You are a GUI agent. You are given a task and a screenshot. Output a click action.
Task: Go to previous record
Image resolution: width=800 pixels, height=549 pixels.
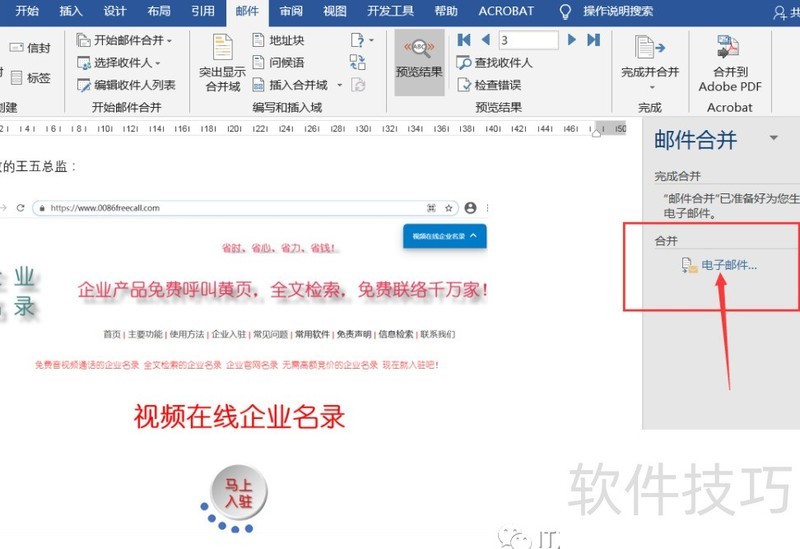tap(486, 40)
